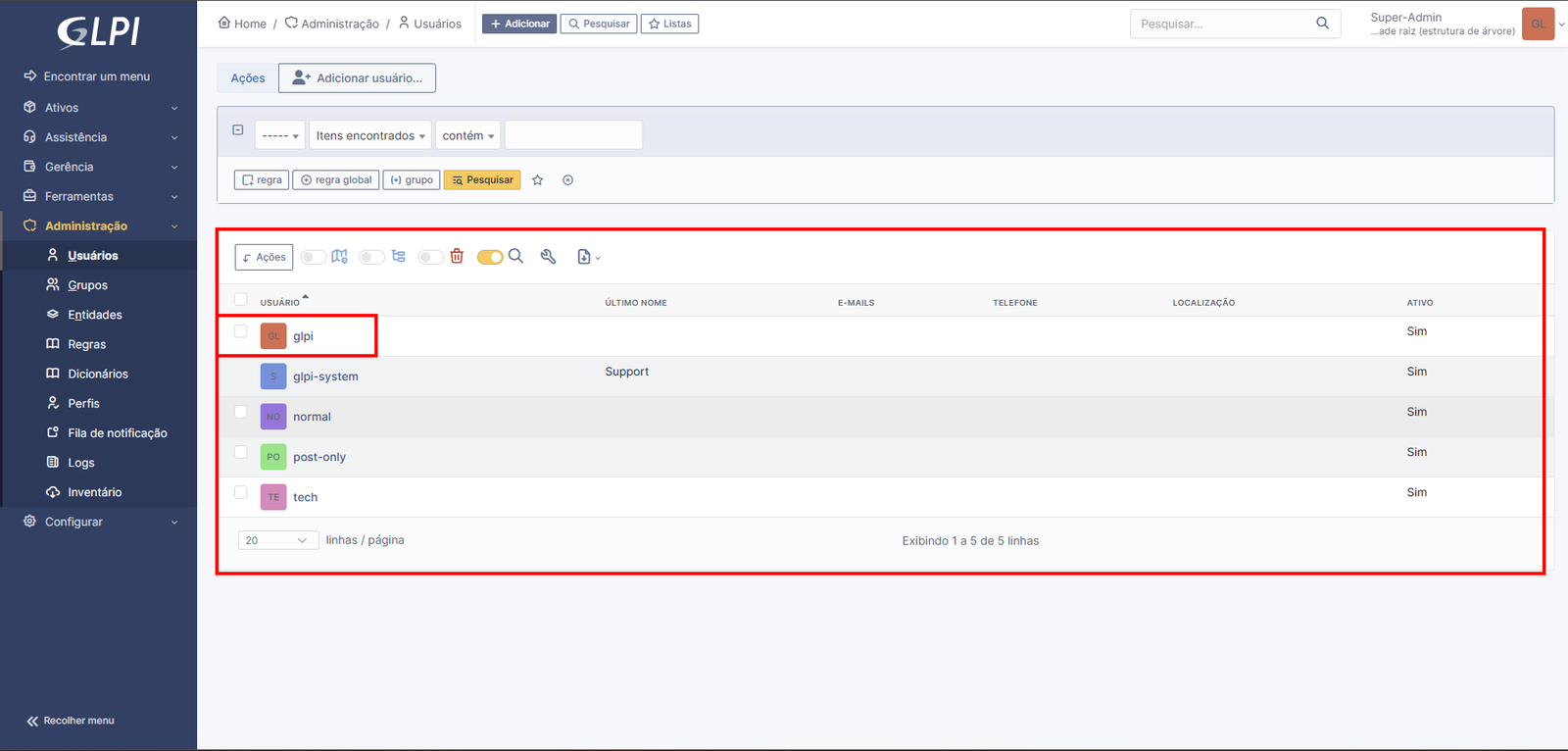
Task: Click the Super-Admin profile avatar
Action: pos(1538,25)
